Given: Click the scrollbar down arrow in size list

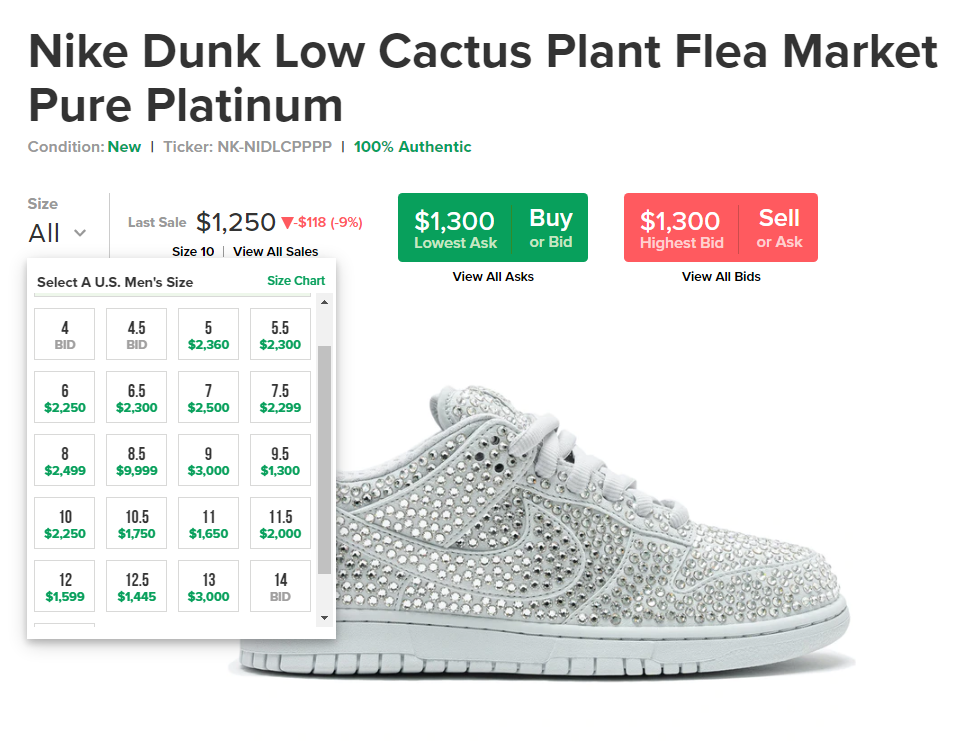Looking at the screenshot, I should click(x=324, y=618).
